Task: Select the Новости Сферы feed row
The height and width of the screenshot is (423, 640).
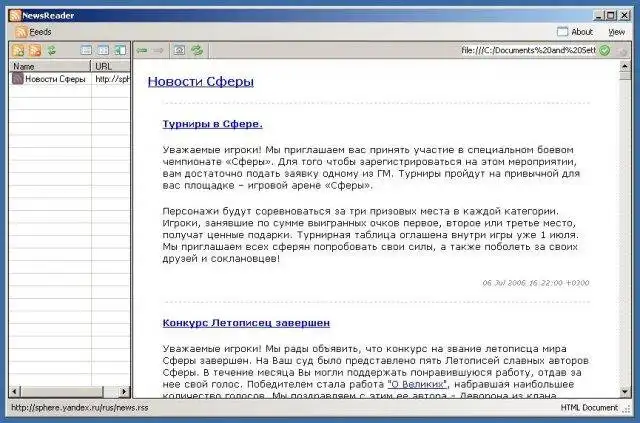Action: point(70,79)
